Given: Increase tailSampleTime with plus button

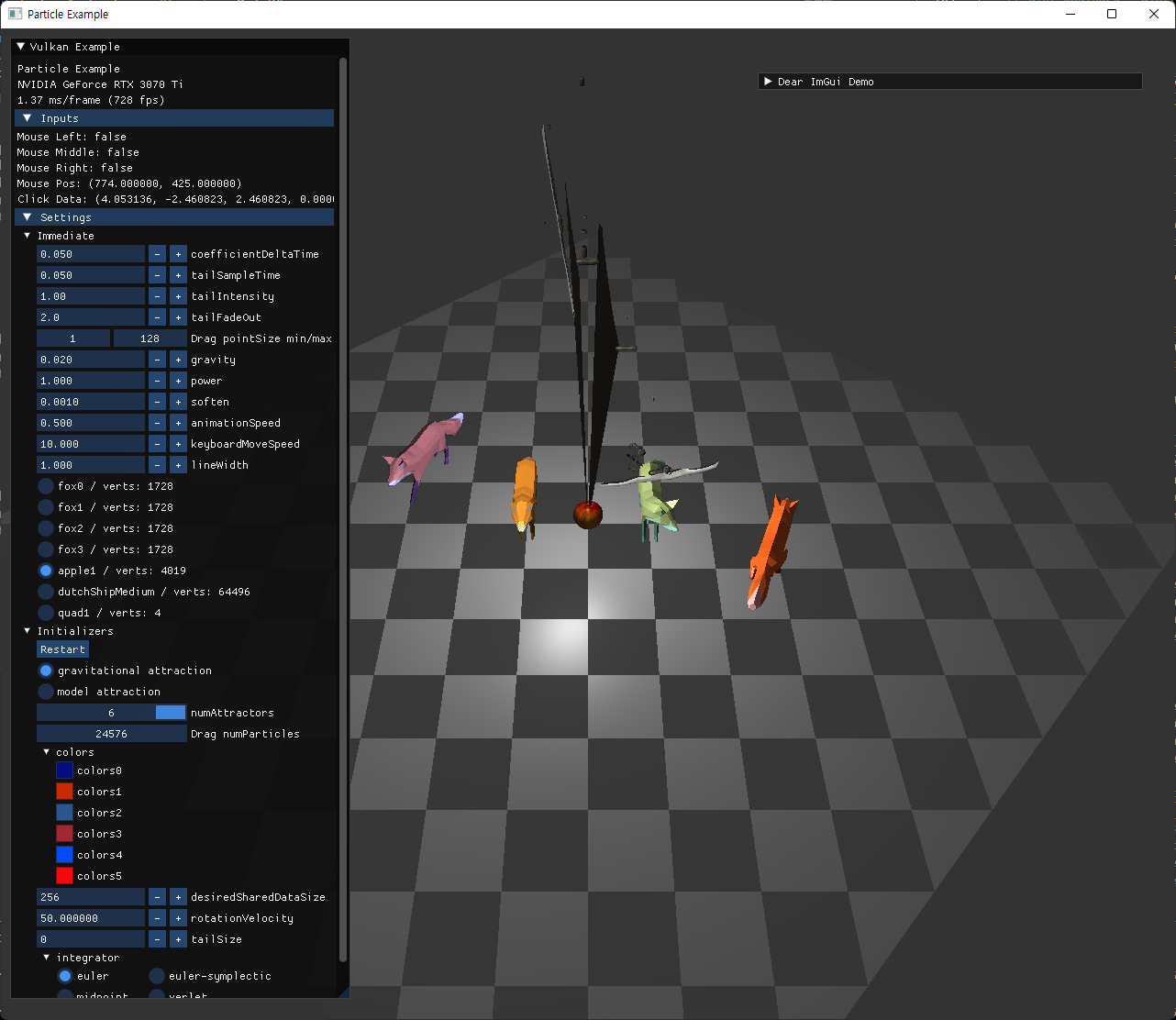Looking at the screenshot, I should pos(178,275).
